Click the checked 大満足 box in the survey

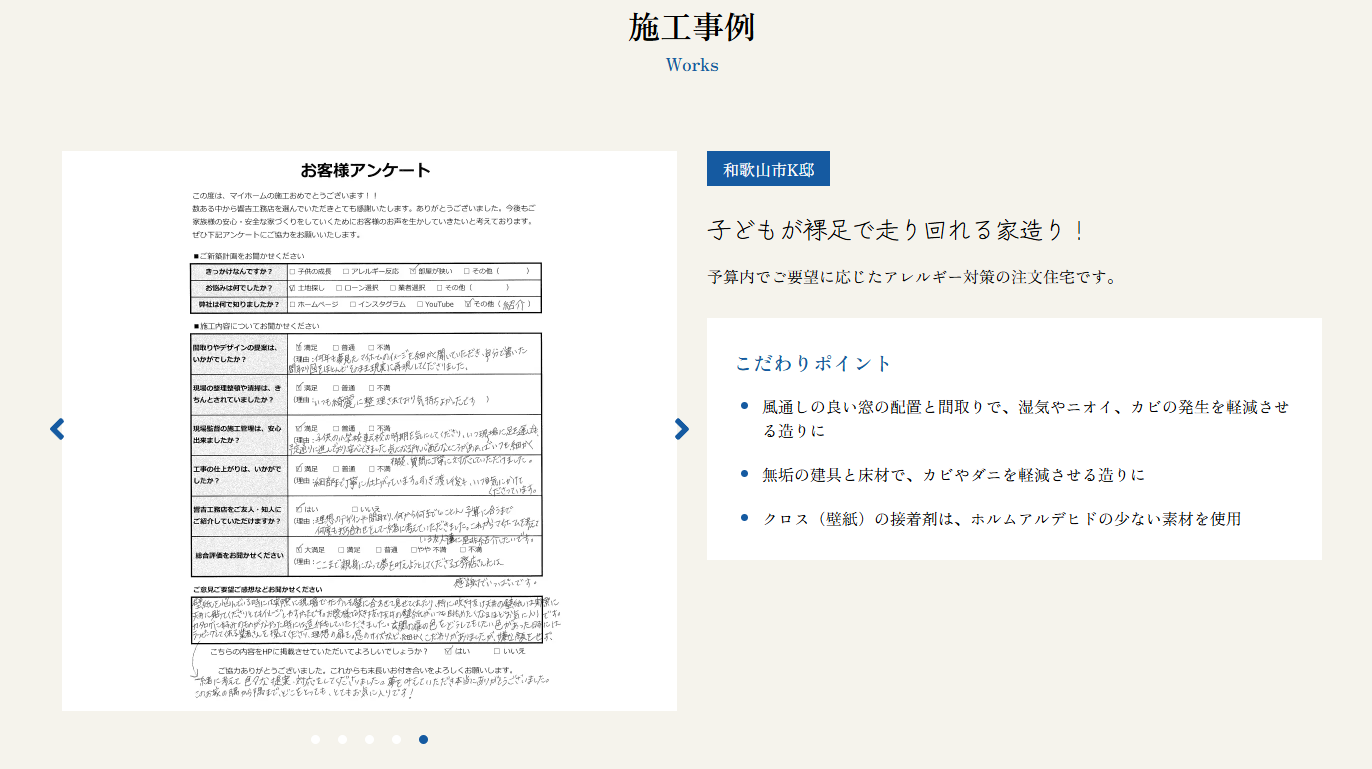pyautogui.click(x=298, y=549)
